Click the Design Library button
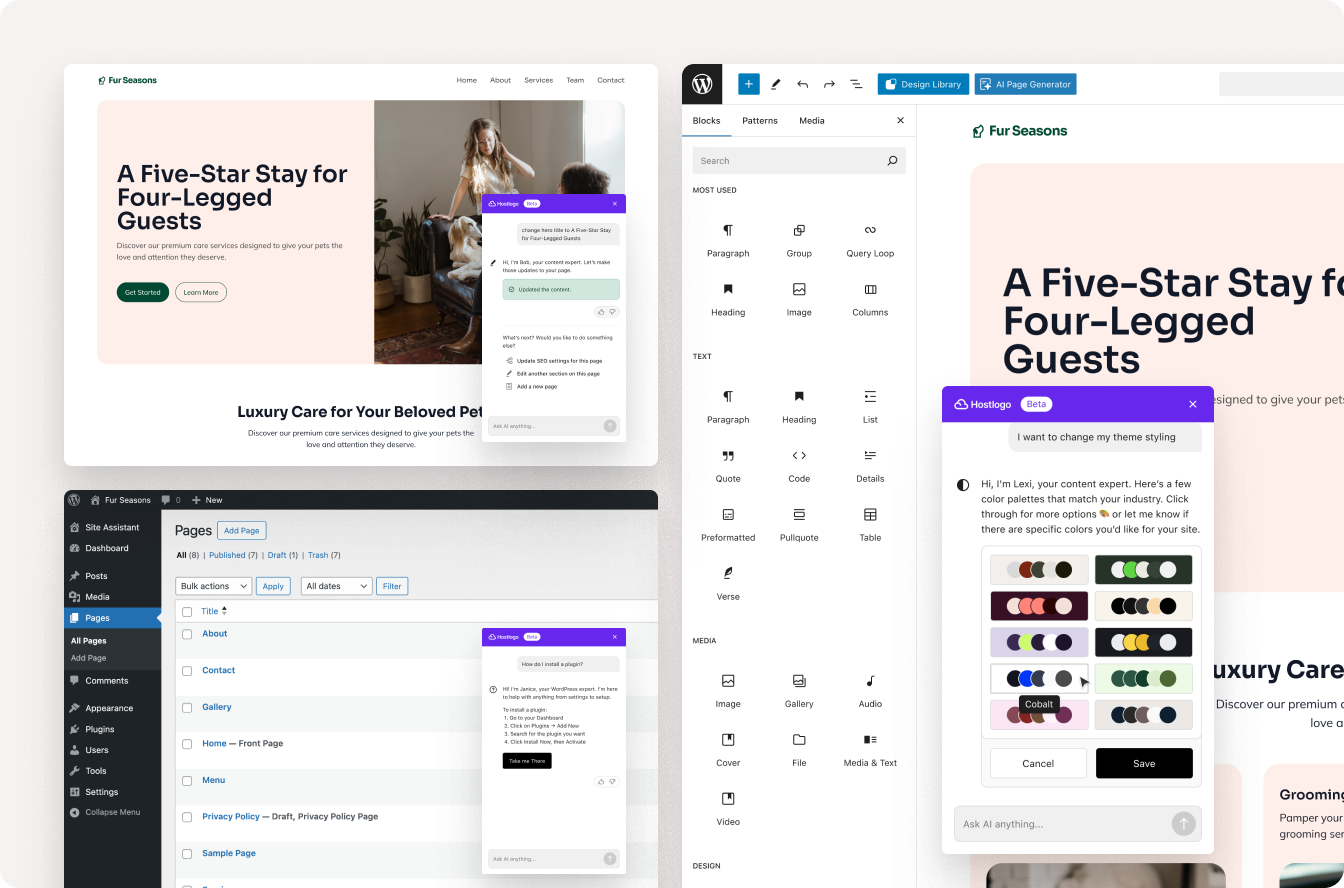1344x888 pixels. tap(923, 84)
